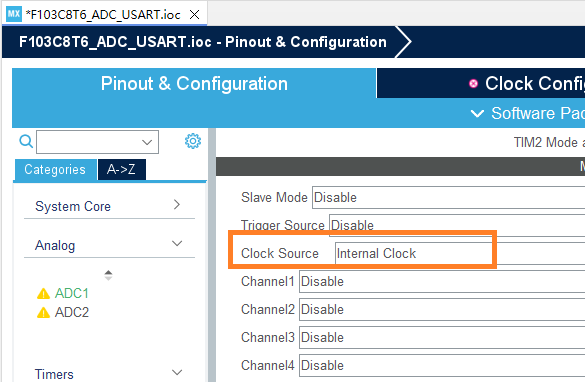Expand the System Core category

pyautogui.click(x=109, y=206)
